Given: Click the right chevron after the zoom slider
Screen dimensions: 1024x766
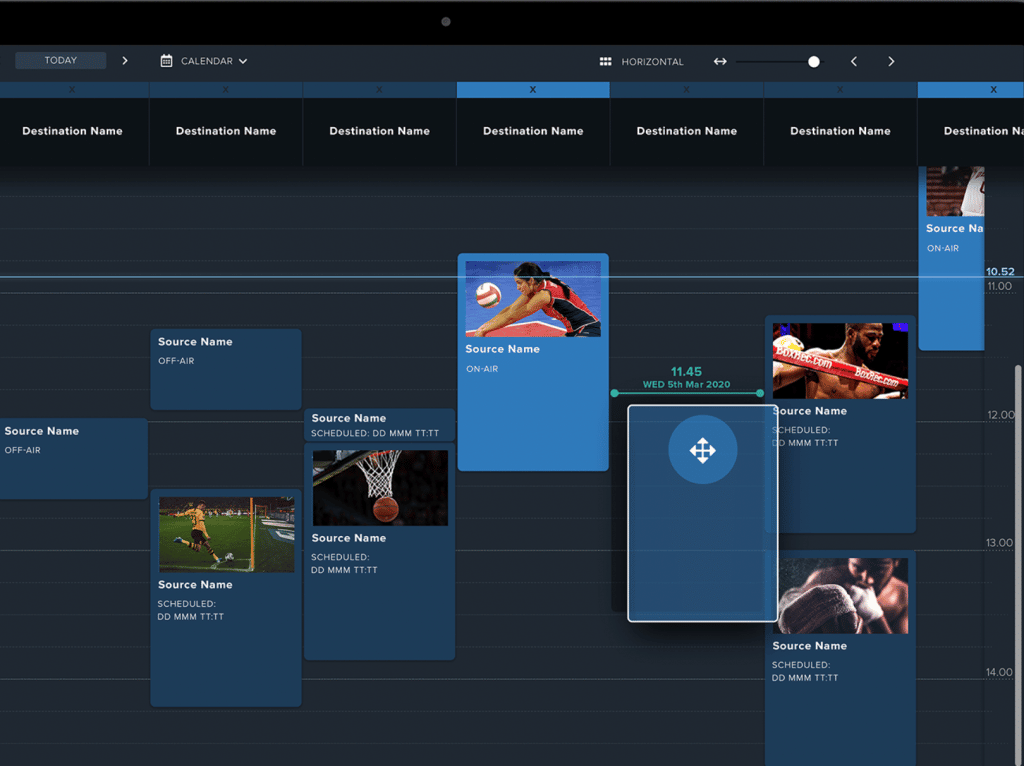Looking at the screenshot, I should coord(891,62).
